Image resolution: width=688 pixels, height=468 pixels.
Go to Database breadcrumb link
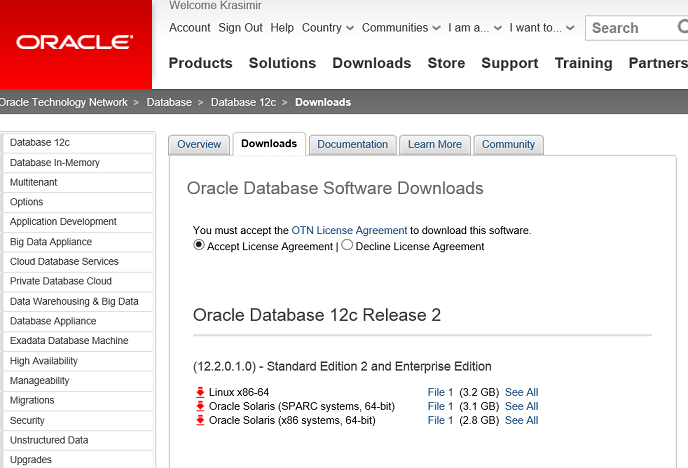point(169,102)
